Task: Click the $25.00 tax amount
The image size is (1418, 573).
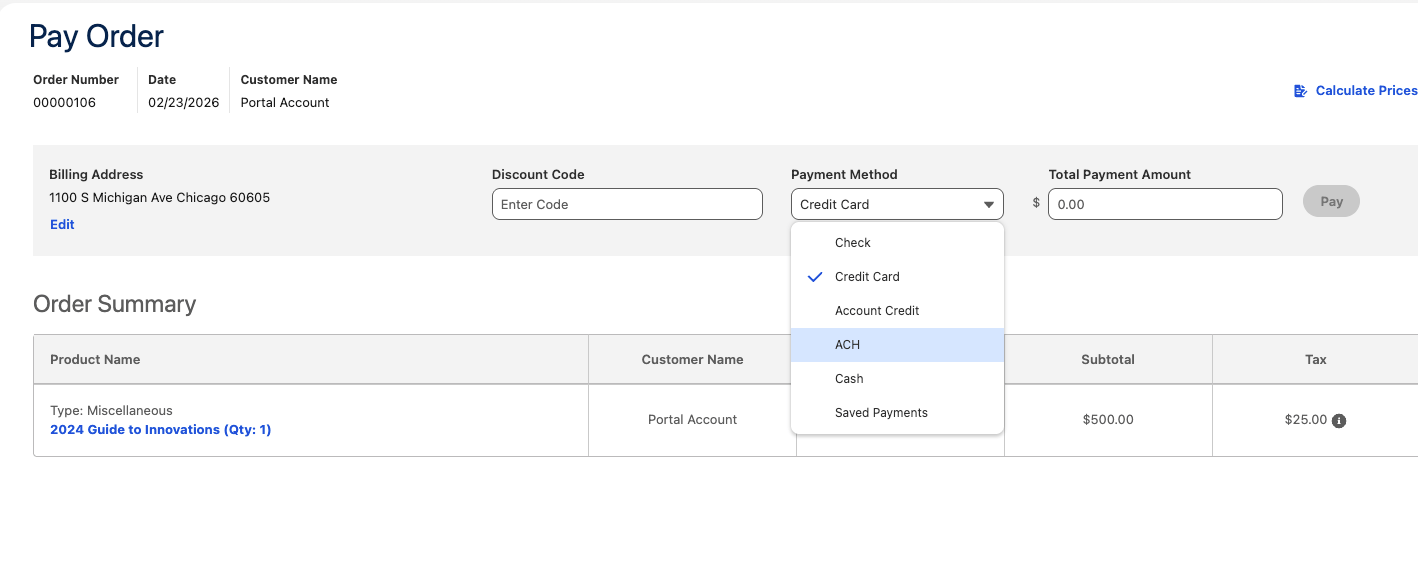Action: (x=1306, y=420)
